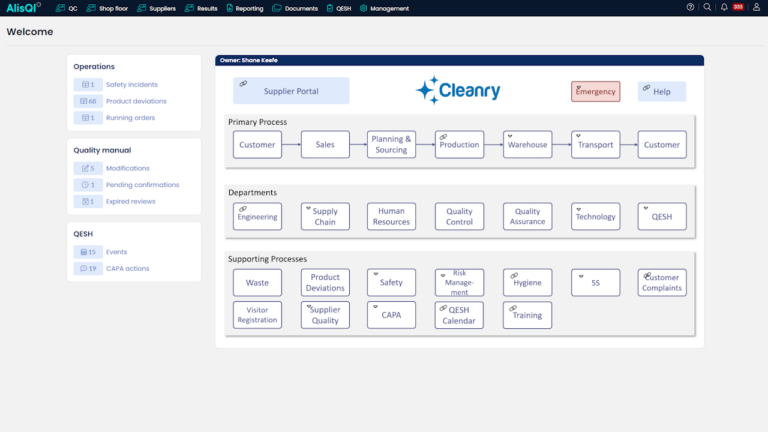Open the user profile icon

[x=756, y=7]
